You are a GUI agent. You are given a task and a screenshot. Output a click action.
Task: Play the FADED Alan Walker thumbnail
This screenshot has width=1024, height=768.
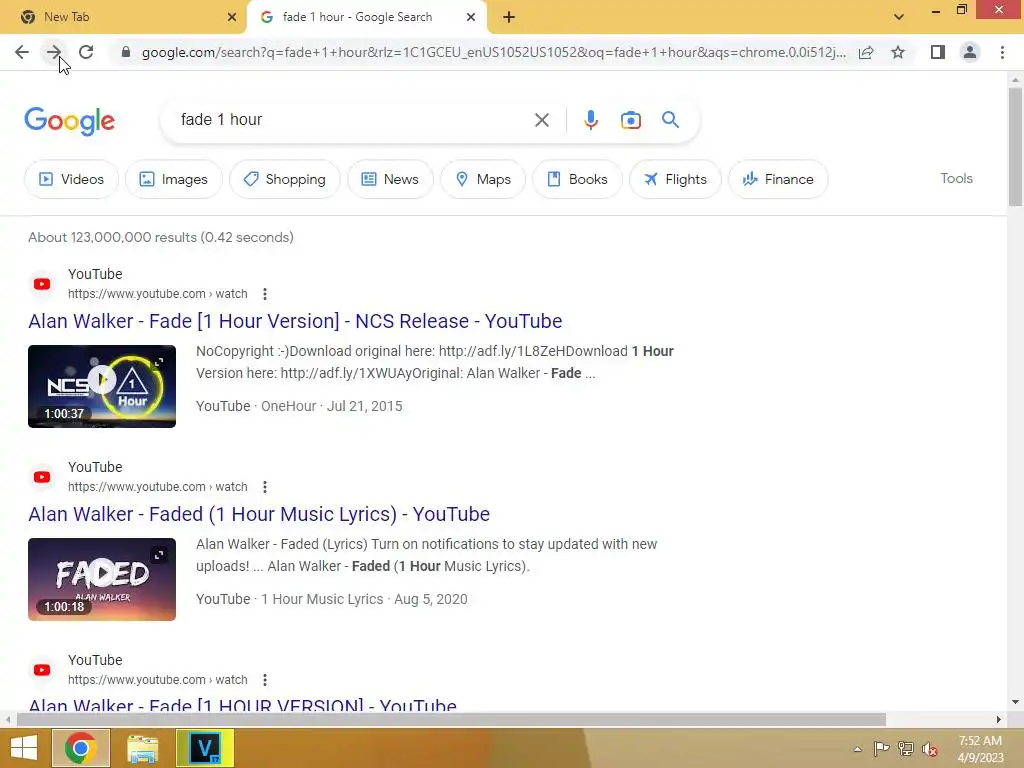pyautogui.click(x=102, y=579)
